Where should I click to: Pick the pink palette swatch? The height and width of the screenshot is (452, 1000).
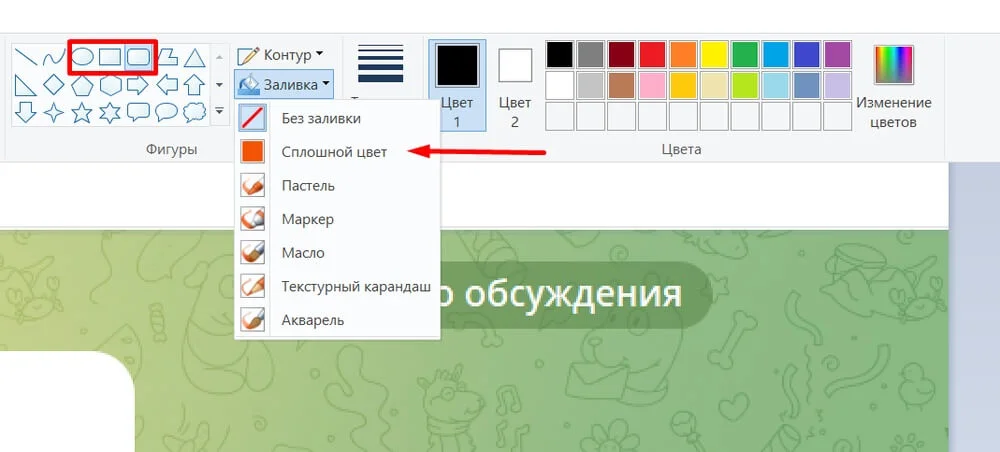[652, 85]
